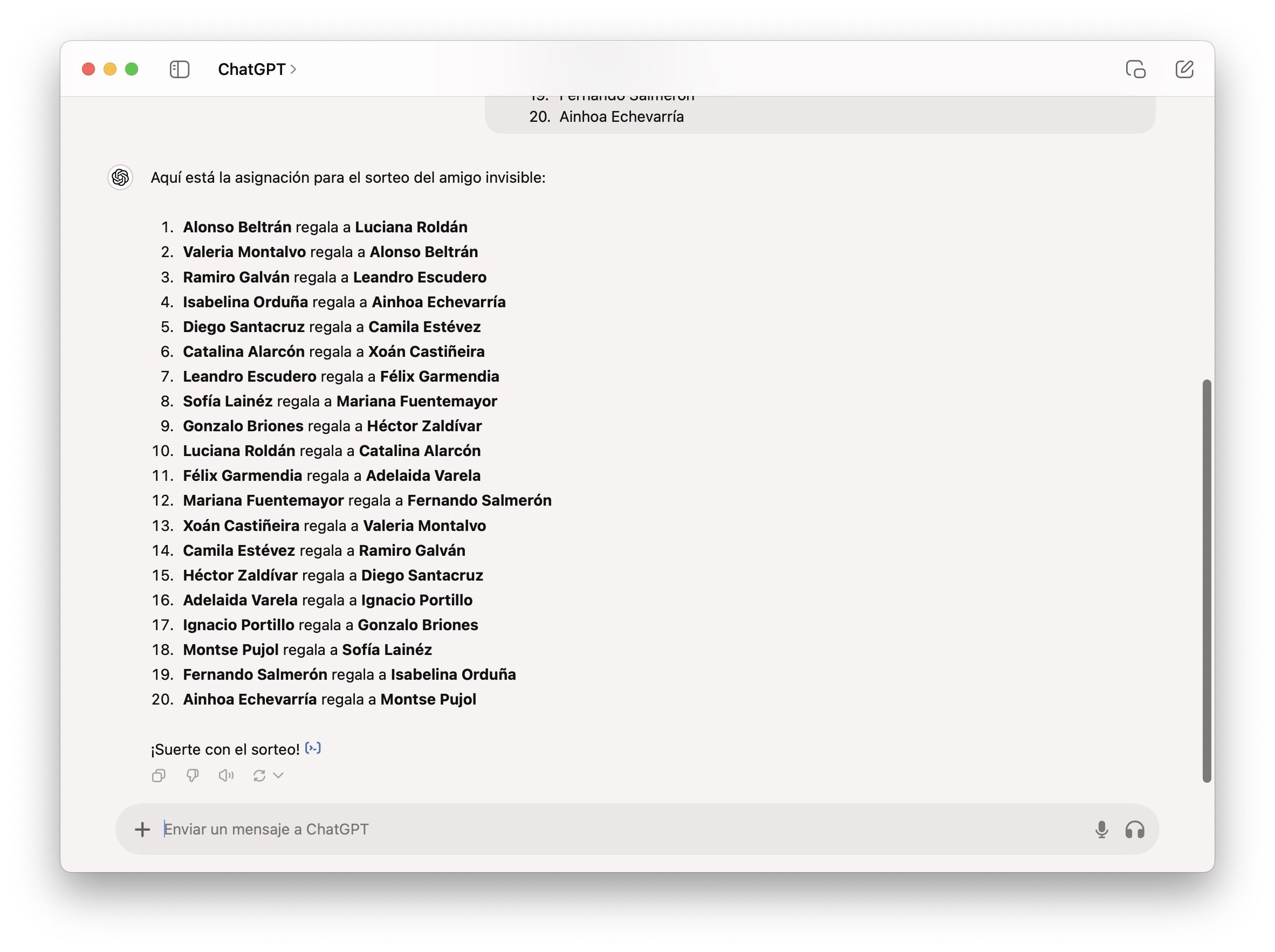Image resolution: width=1275 pixels, height=952 pixels.
Task: Regenerate the response
Action: tap(259, 776)
